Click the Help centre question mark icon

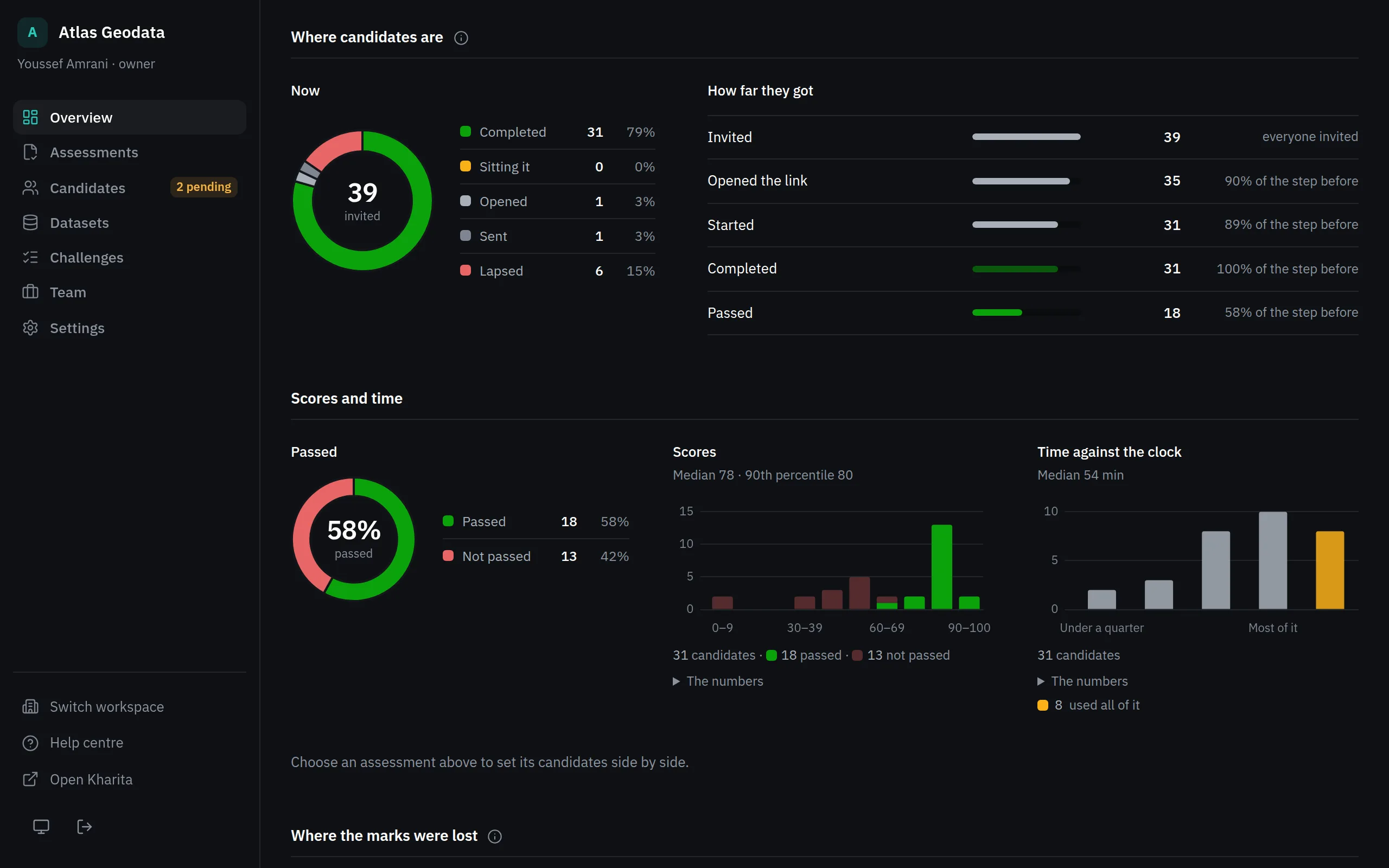30,743
